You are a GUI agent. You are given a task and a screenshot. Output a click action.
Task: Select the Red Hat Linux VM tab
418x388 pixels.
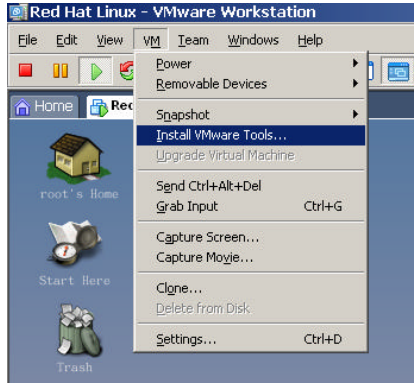pos(111,107)
